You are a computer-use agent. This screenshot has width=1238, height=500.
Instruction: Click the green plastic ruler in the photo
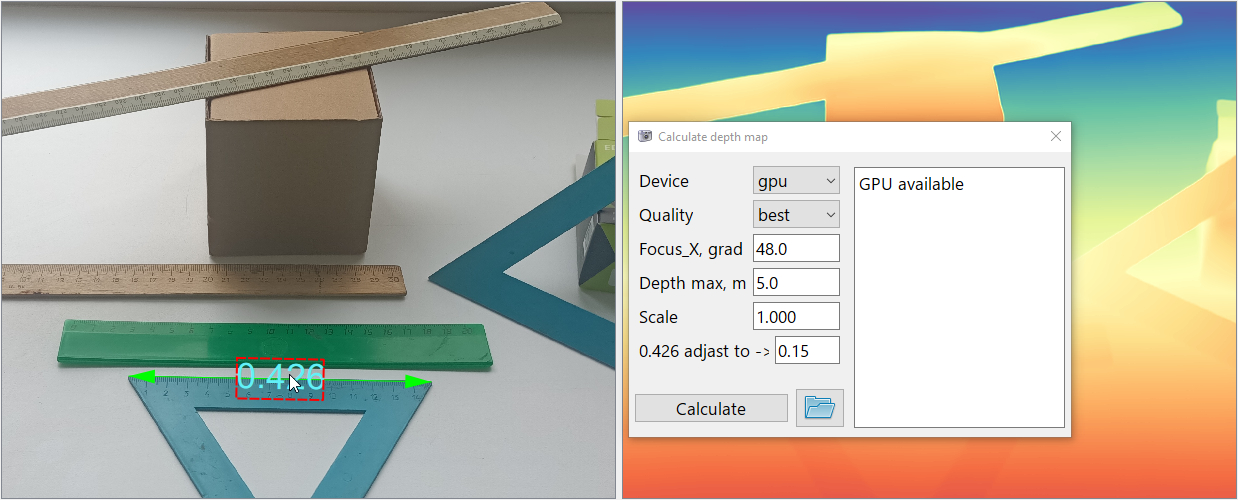(270, 340)
